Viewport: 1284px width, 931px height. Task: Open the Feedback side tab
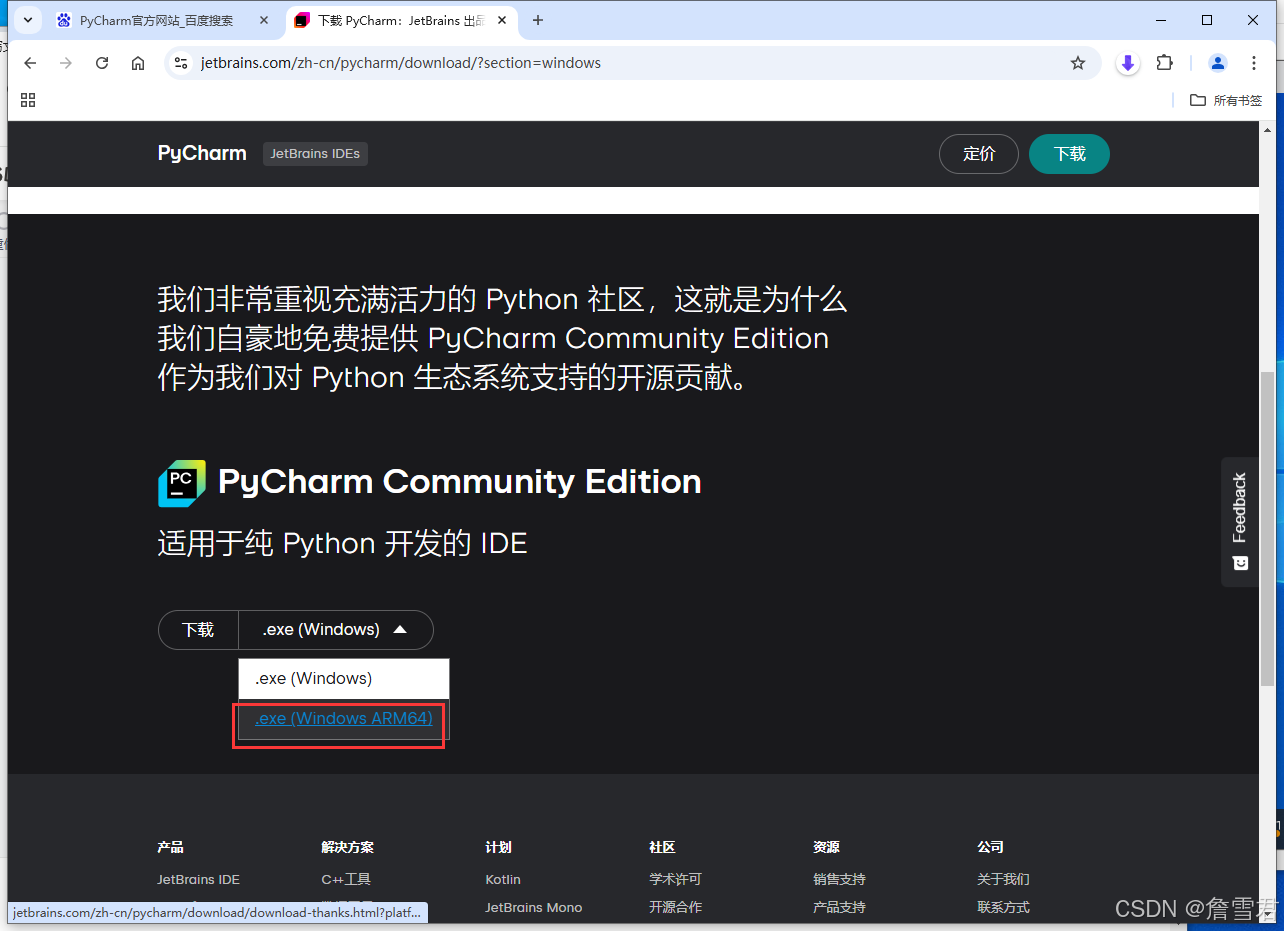tap(1240, 521)
